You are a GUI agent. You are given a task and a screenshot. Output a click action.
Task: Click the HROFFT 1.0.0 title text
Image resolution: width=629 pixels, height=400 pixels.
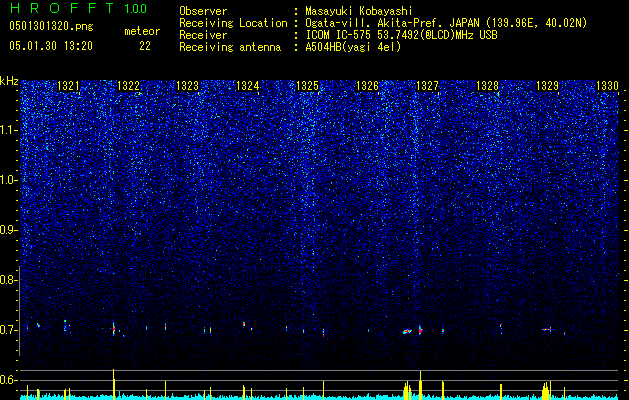78,8
